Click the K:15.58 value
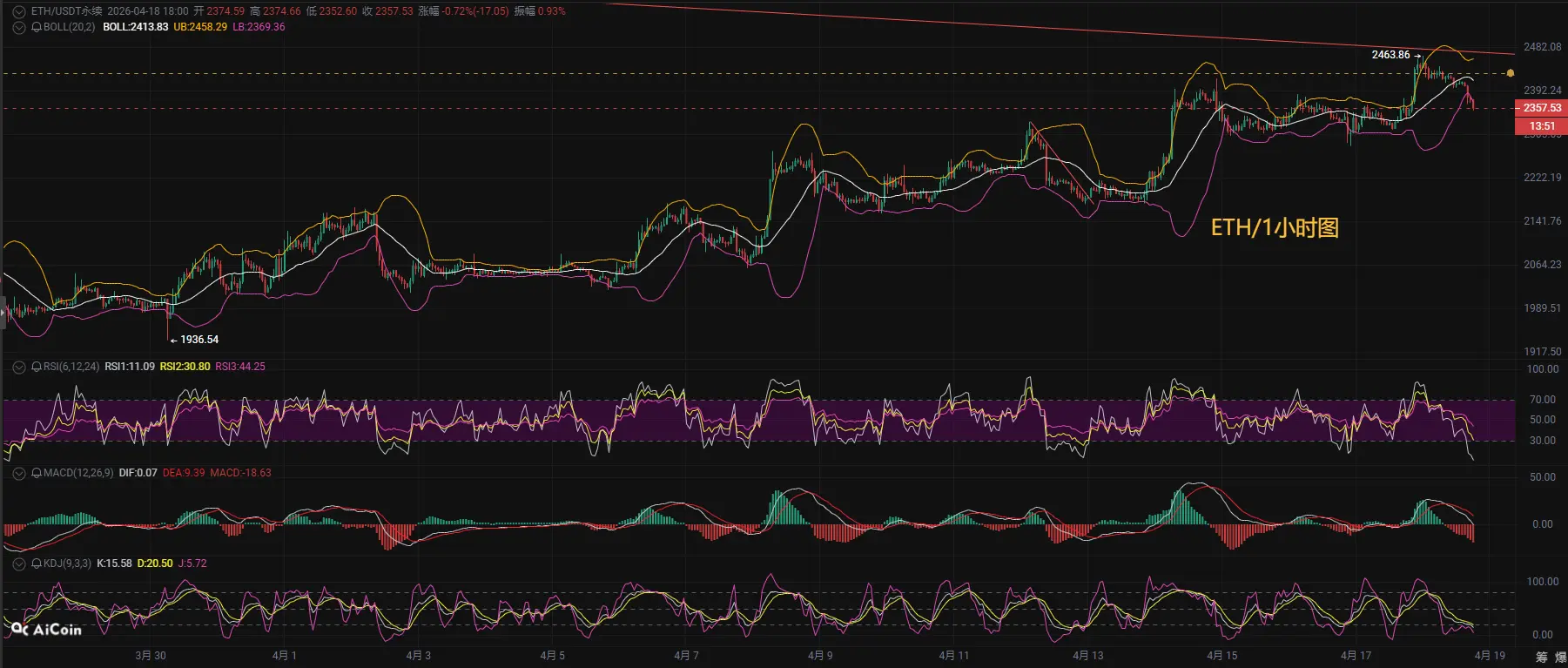 [114, 563]
